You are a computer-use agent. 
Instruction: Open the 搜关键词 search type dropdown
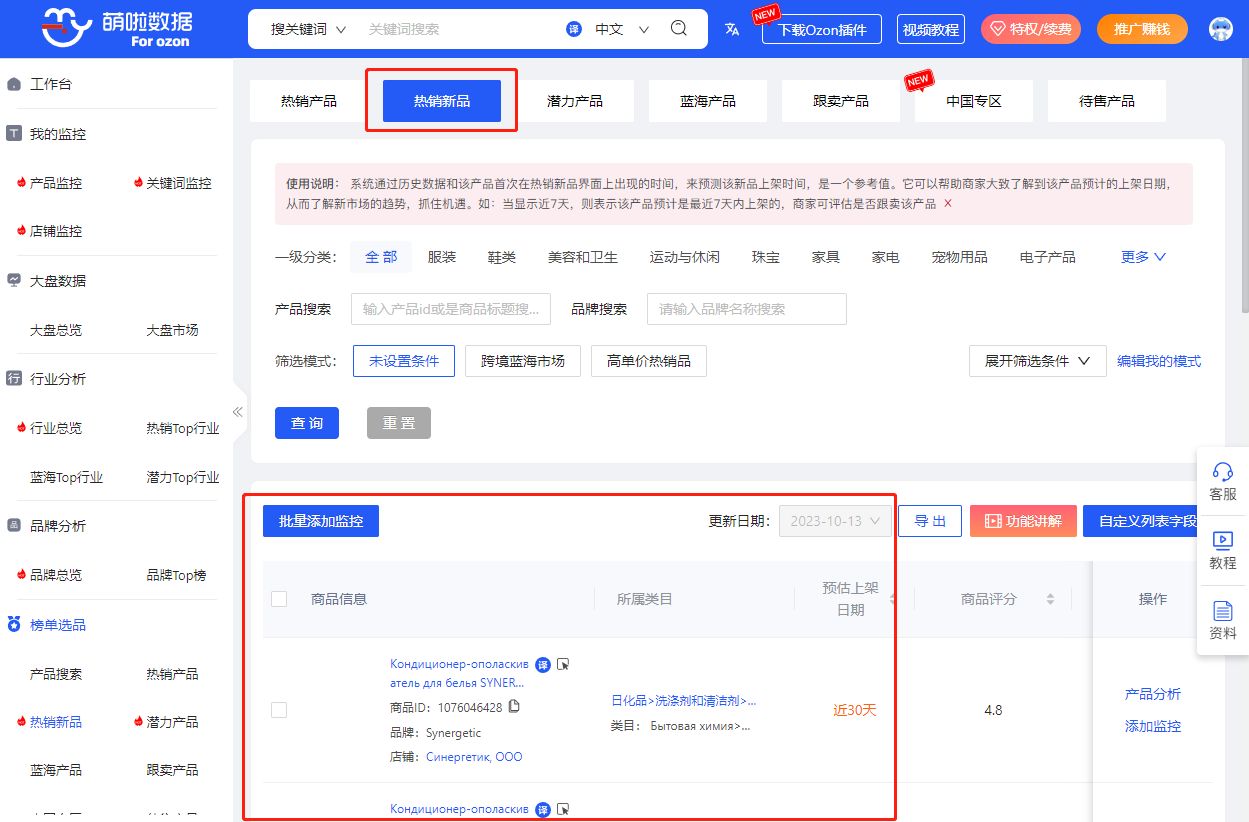click(308, 29)
